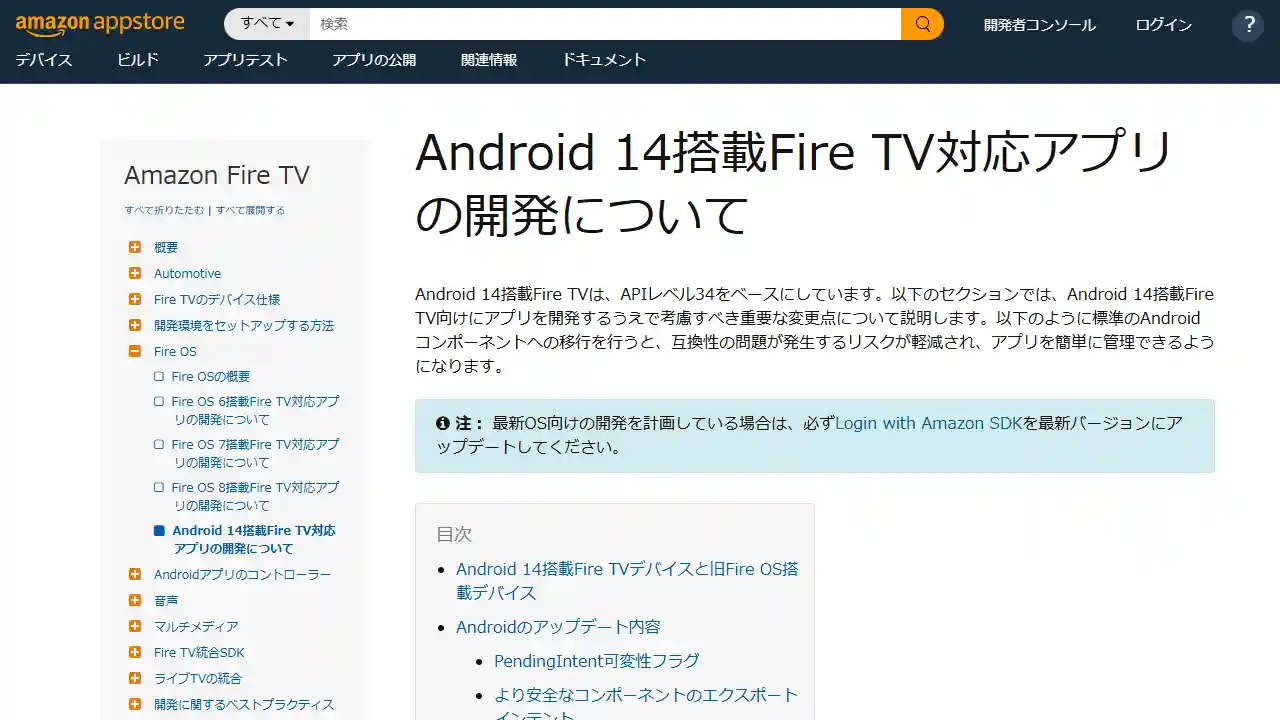Click すべて展開する in sidebar
The height and width of the screenshot is (720, 1280).
[x=250, y=211]
